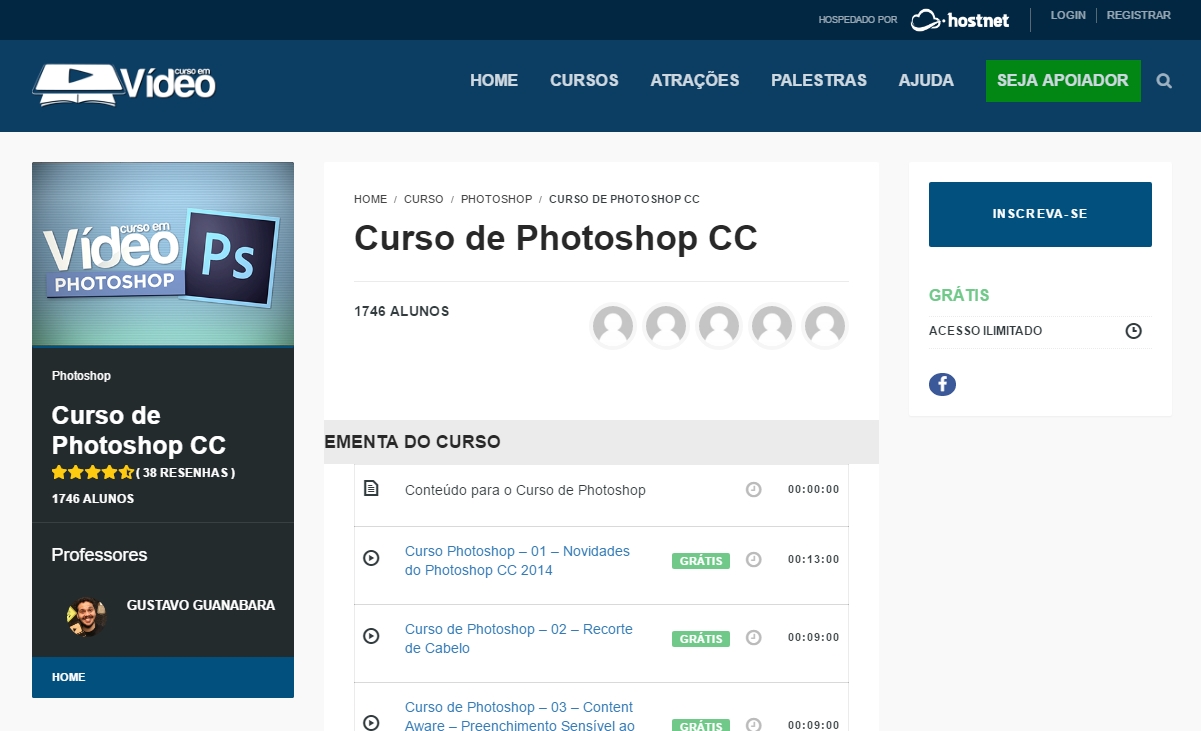Open the PALESTRAS menu

(819, 81)
